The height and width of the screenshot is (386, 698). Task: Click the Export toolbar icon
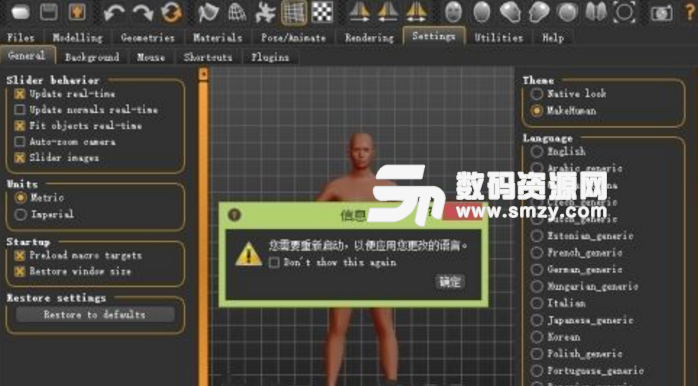point(77,12)
